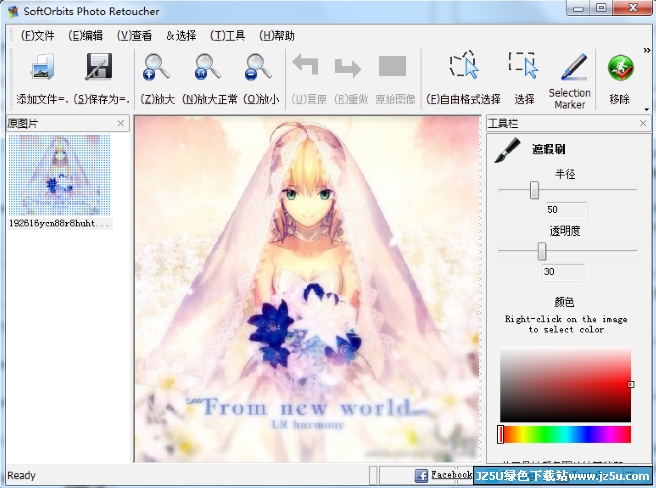Click the Undo (复原) arrow icon
This screenshot has width=656, height=488.
(306, 65)
